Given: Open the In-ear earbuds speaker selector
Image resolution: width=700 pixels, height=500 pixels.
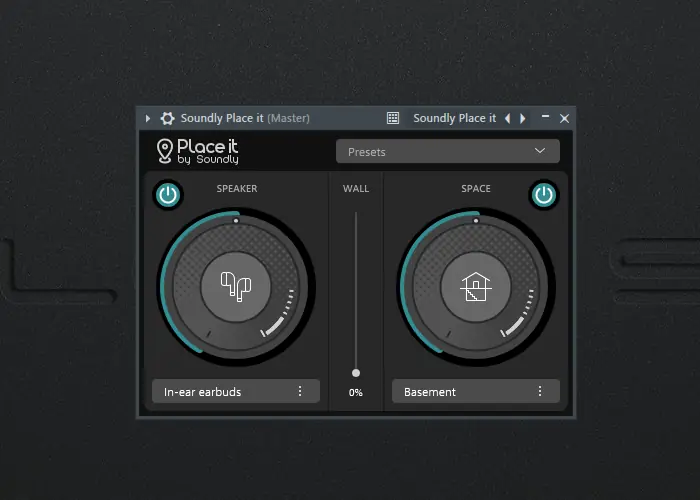Looking at the screenshot, I should pos(236,392).
